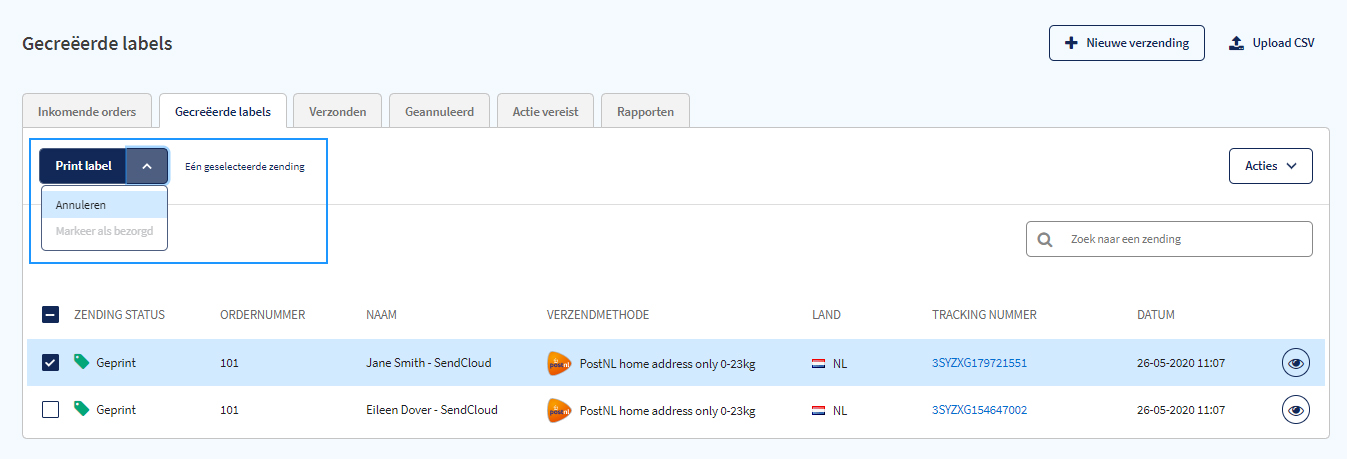Click order number 101 in Eileen Dover row
Image resolution: width=1347 pixels, height=459 pixels.
229,410
